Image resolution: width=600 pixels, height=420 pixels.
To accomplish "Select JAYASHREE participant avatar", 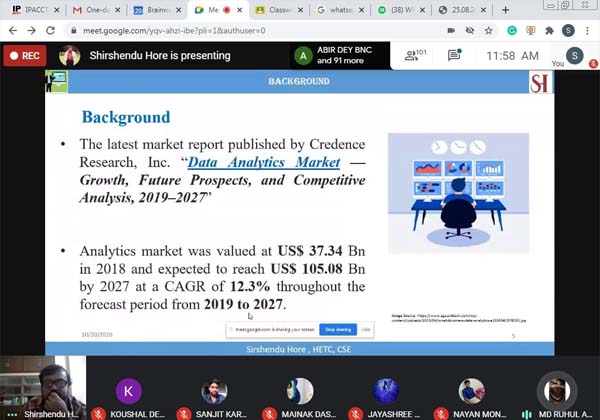I will 386,391.
